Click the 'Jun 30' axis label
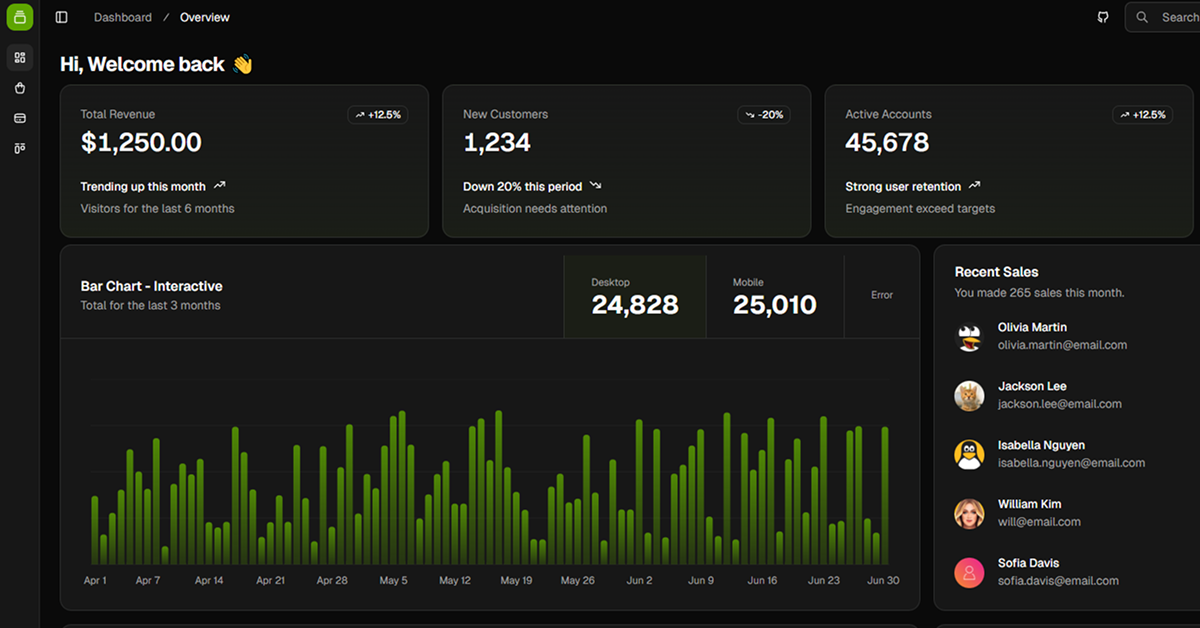1200x628 pixels. pos(882,581)
